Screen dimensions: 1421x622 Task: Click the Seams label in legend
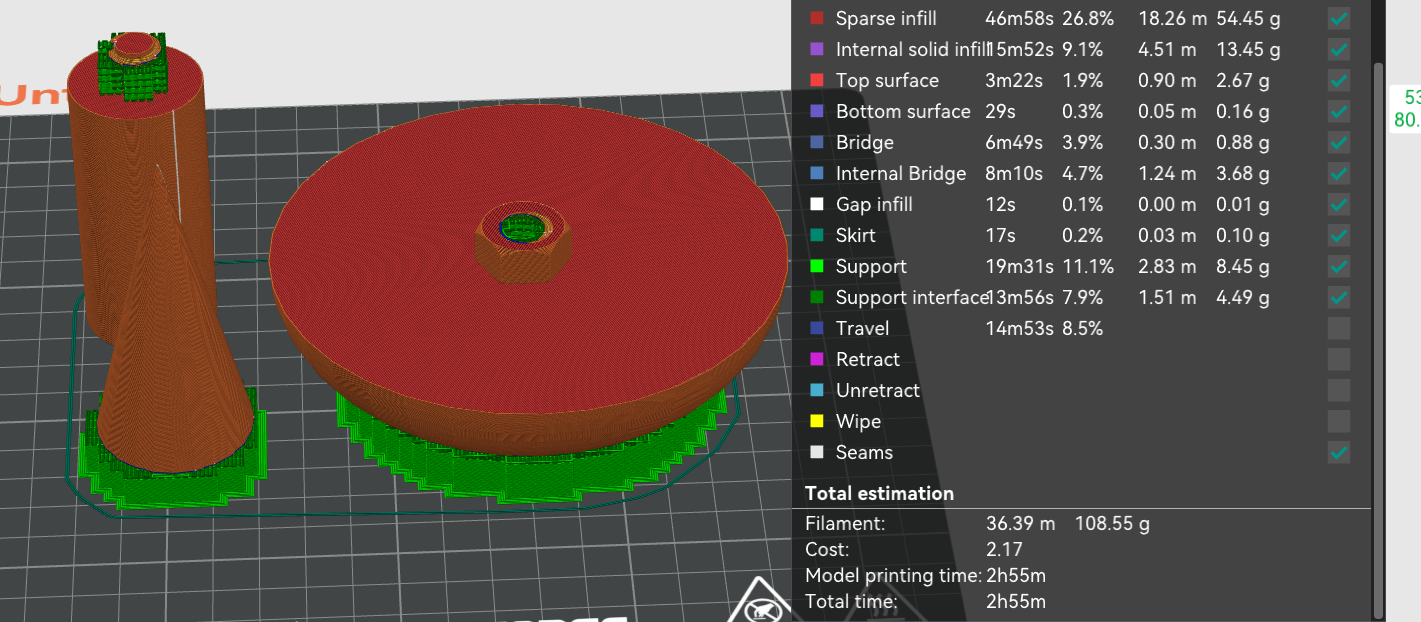pyautogui.click(x=864, y=452)
